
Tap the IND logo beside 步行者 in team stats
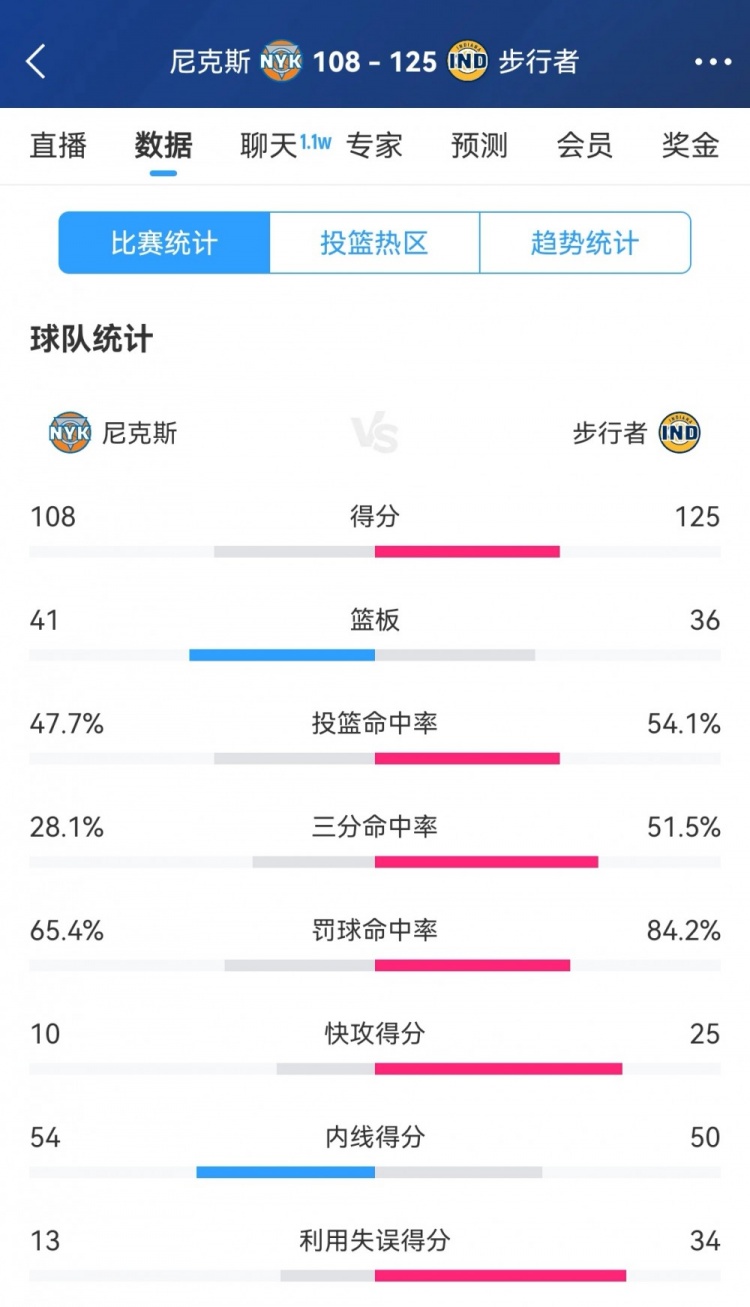(x=680, y=433)
